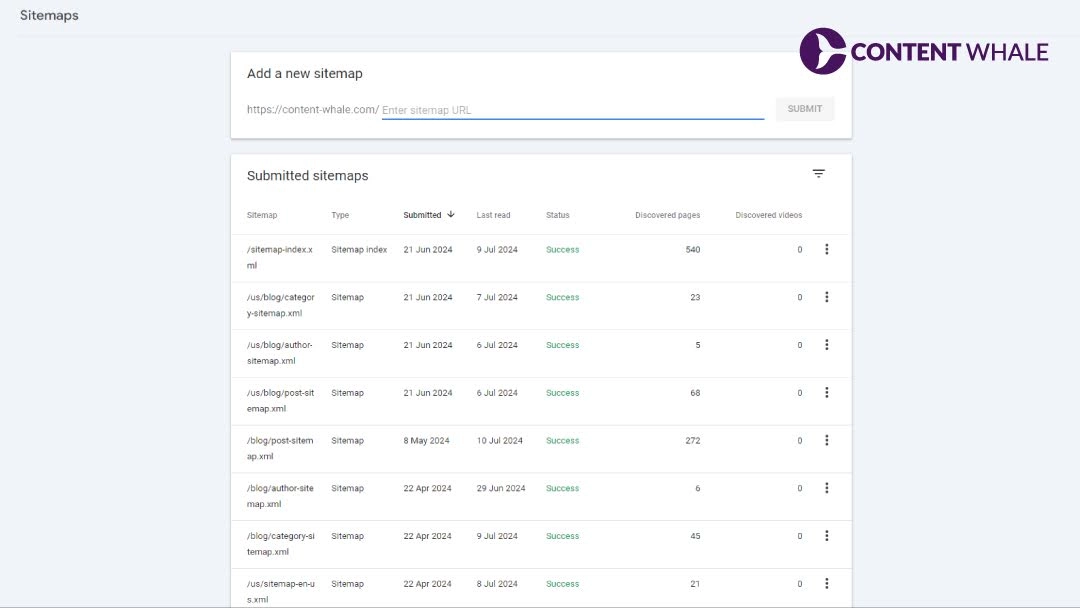Open more options for /blog/post-sitemap.xml row
Viewport: 1080px width, 608px height.
click(826, 441)
